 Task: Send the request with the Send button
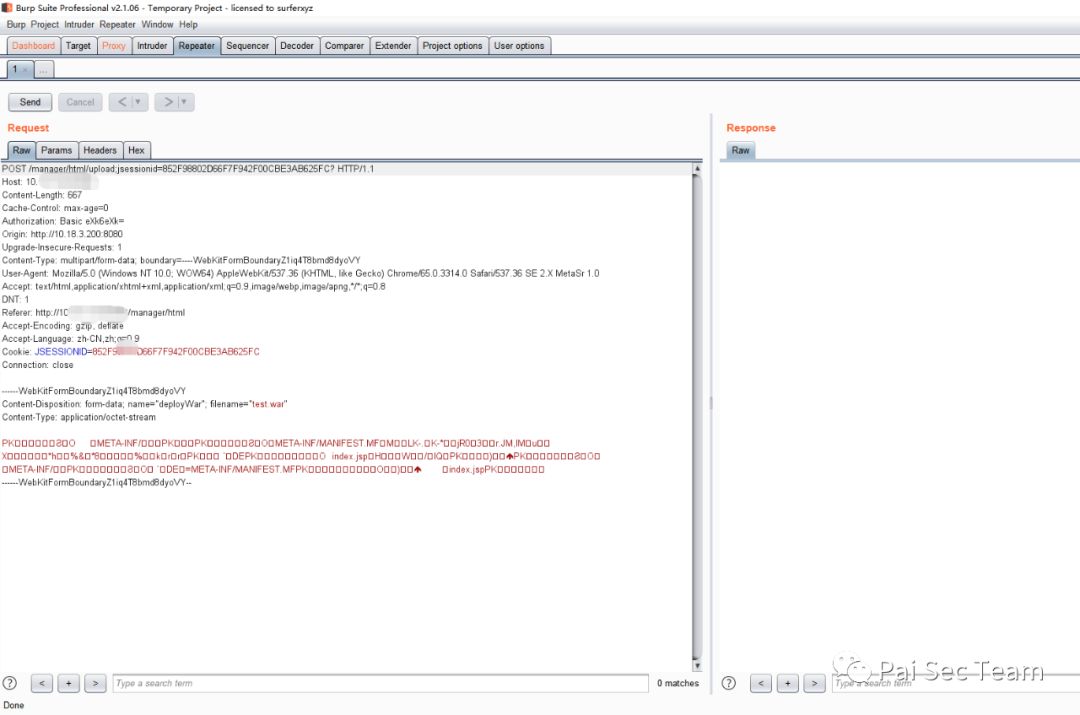pos(30,102)
